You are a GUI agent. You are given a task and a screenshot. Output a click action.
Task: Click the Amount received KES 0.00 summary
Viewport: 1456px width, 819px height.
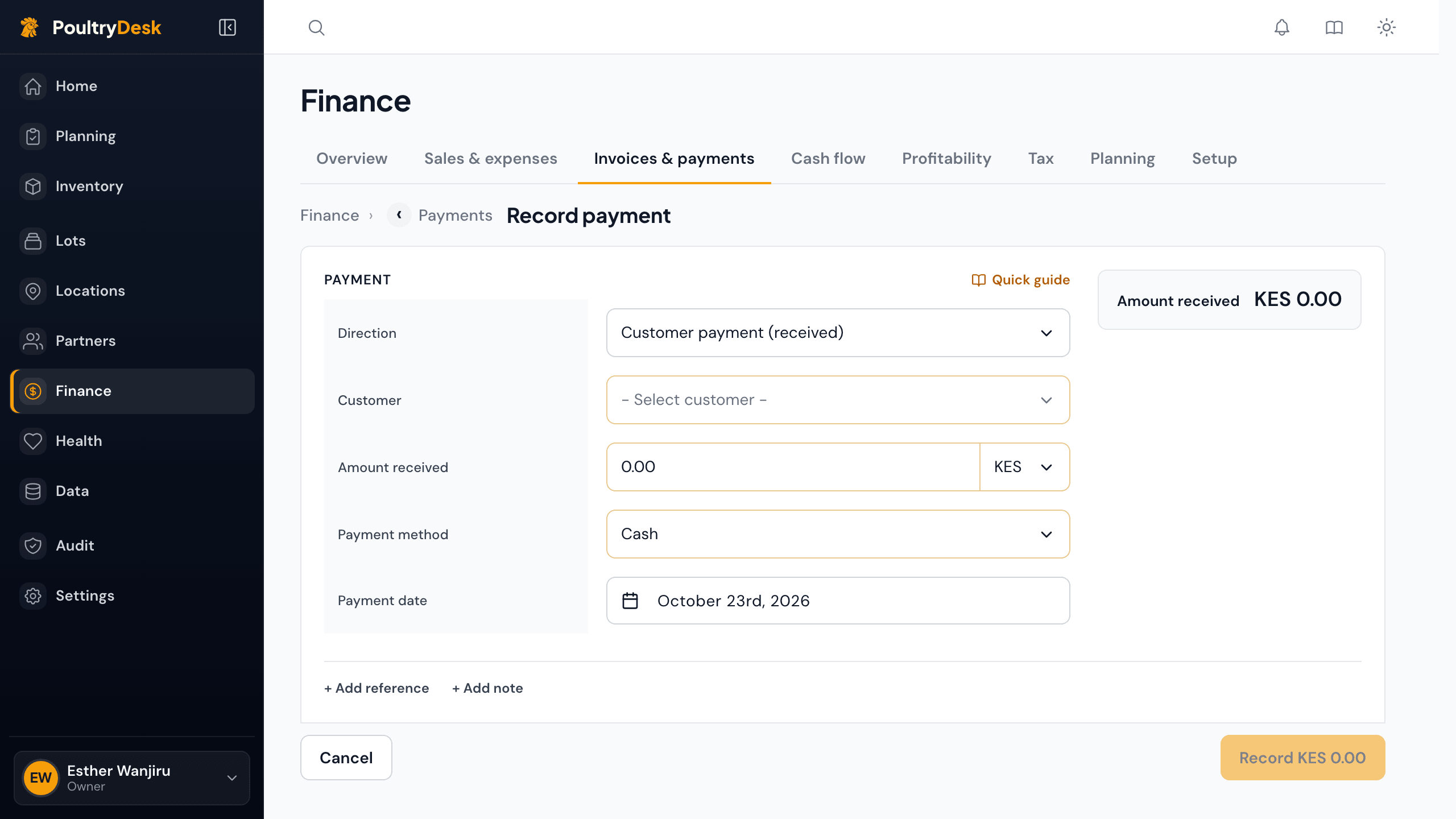click(x=1229, y=300)
